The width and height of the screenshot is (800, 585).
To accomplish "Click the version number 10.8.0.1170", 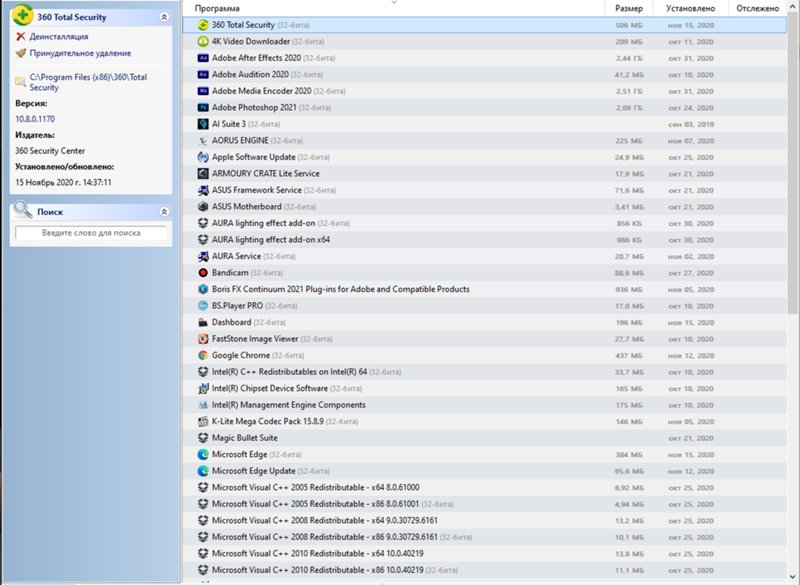I will (35, 119).
